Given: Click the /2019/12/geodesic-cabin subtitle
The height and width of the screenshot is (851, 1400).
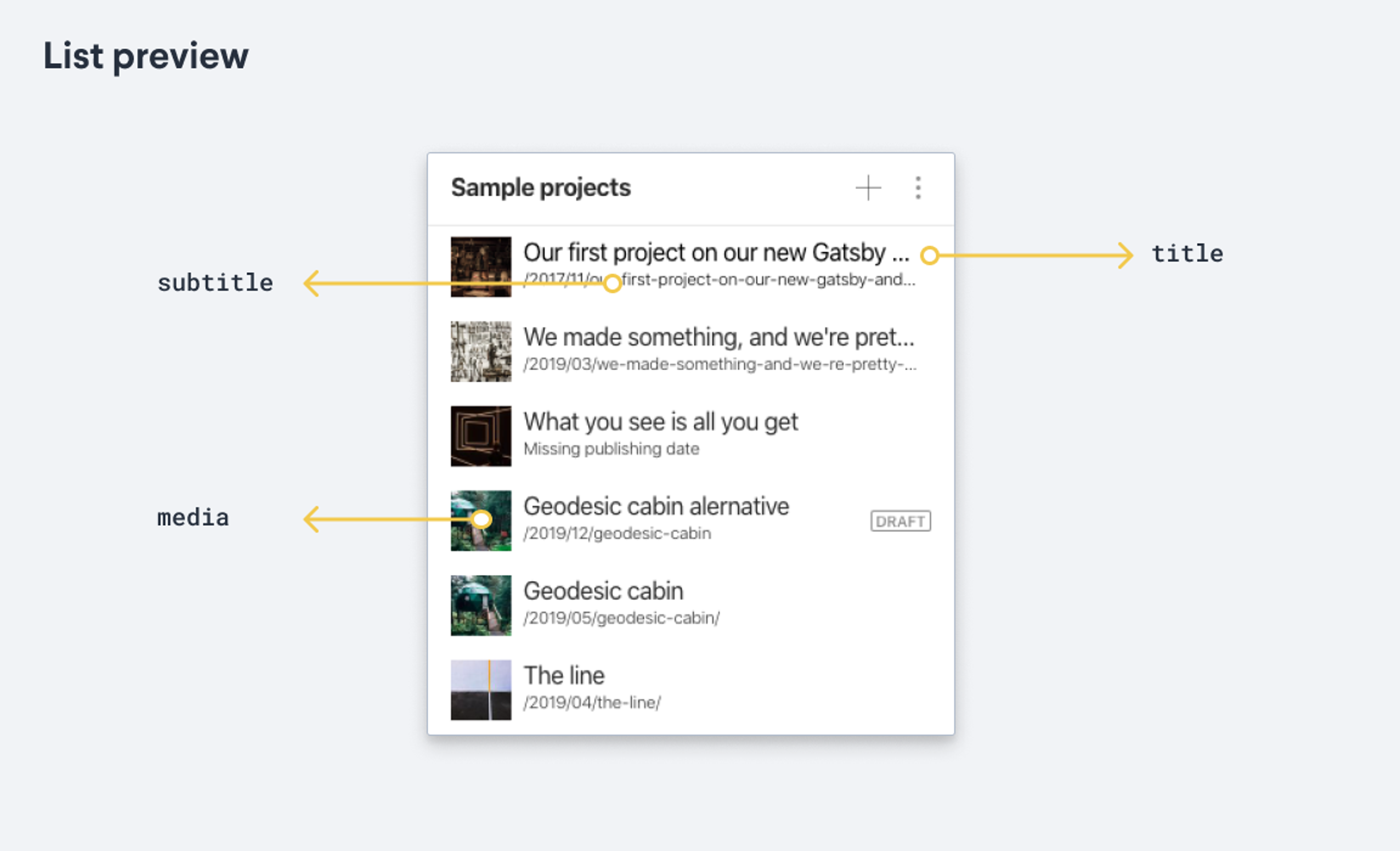Looking at the screenshot, I should (x=617, y=534).
